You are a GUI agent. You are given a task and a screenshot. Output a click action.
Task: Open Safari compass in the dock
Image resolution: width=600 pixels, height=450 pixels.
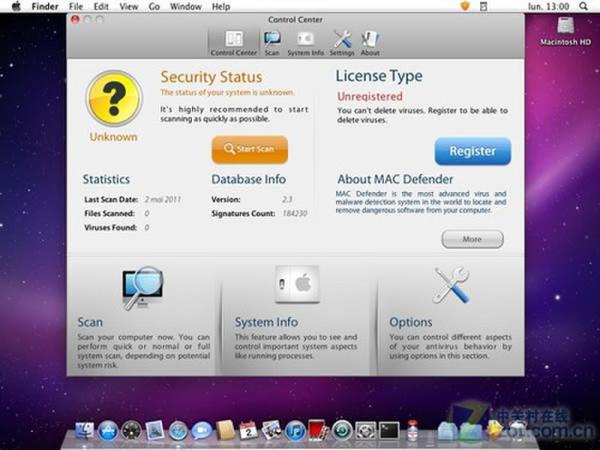(x=178, y=431)
